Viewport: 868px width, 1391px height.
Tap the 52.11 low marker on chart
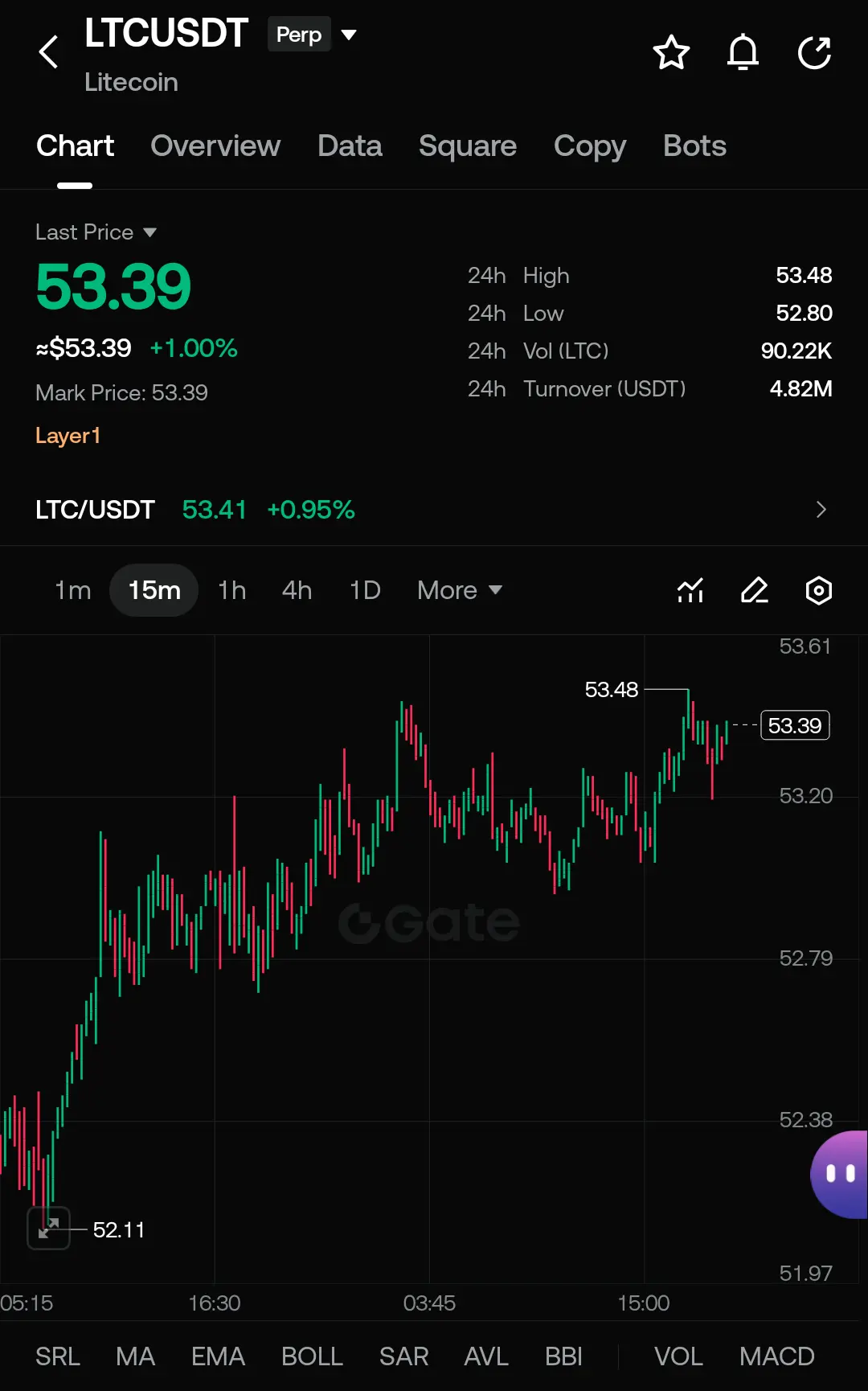click(x=119, y=1230)
